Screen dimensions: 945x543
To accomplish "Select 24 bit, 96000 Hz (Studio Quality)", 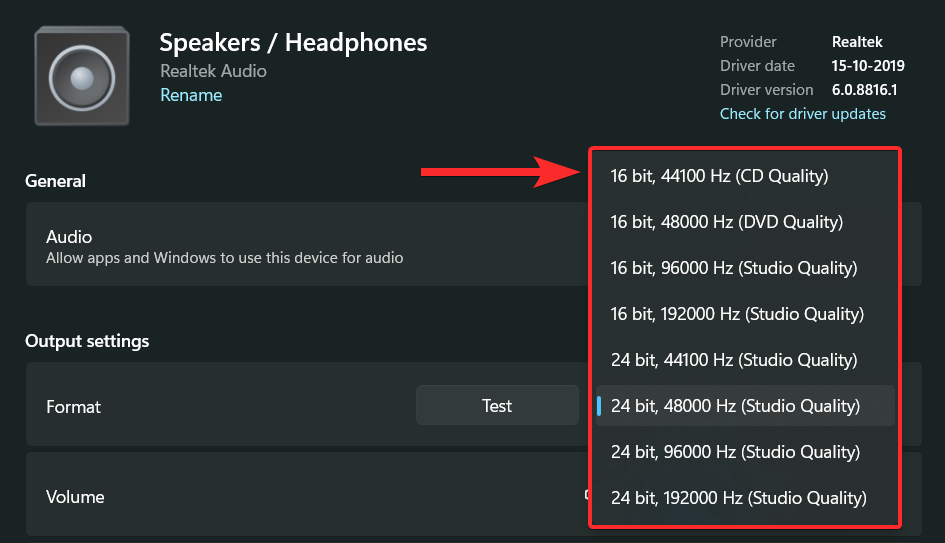I will [733, 452].
